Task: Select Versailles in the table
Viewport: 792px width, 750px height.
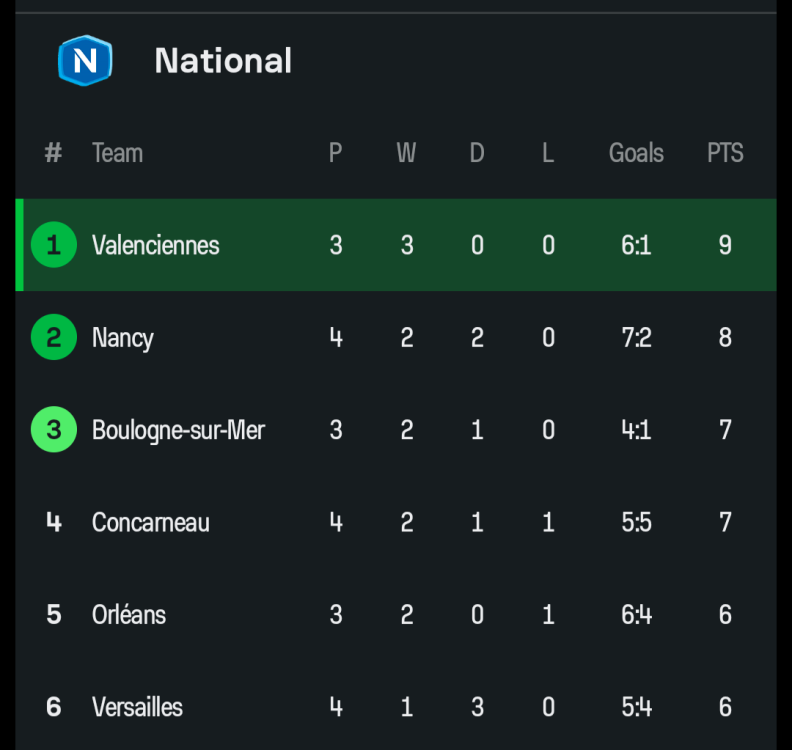Action: [137, 707]
